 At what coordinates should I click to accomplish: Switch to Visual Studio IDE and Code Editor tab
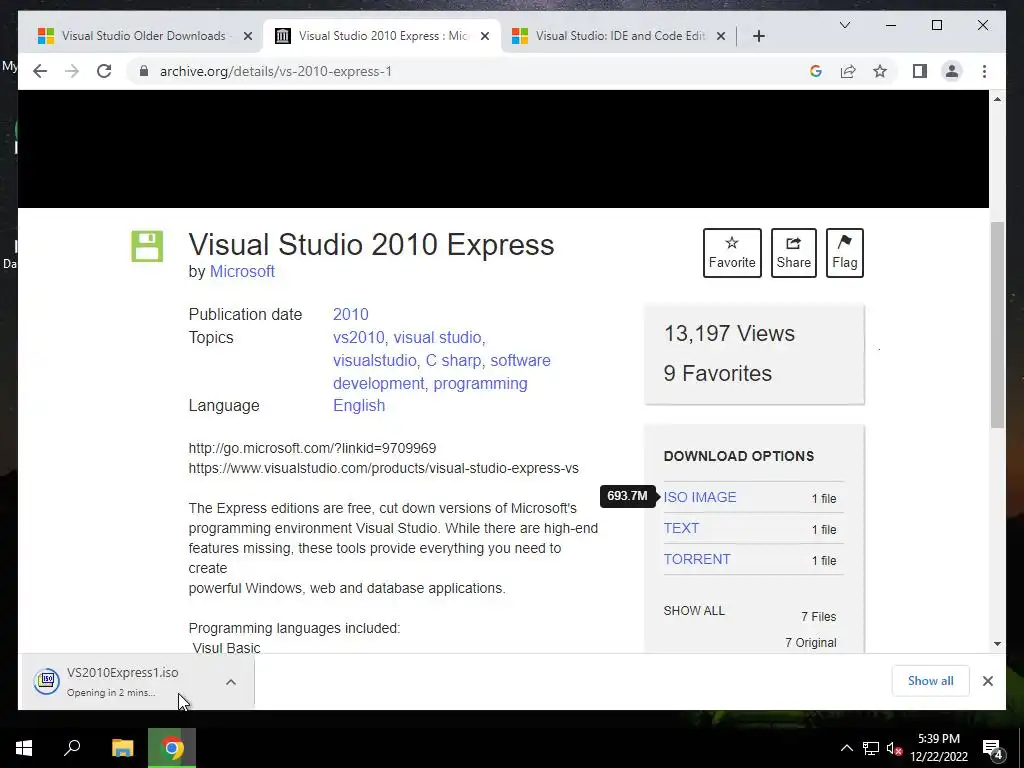coord(618,36)
